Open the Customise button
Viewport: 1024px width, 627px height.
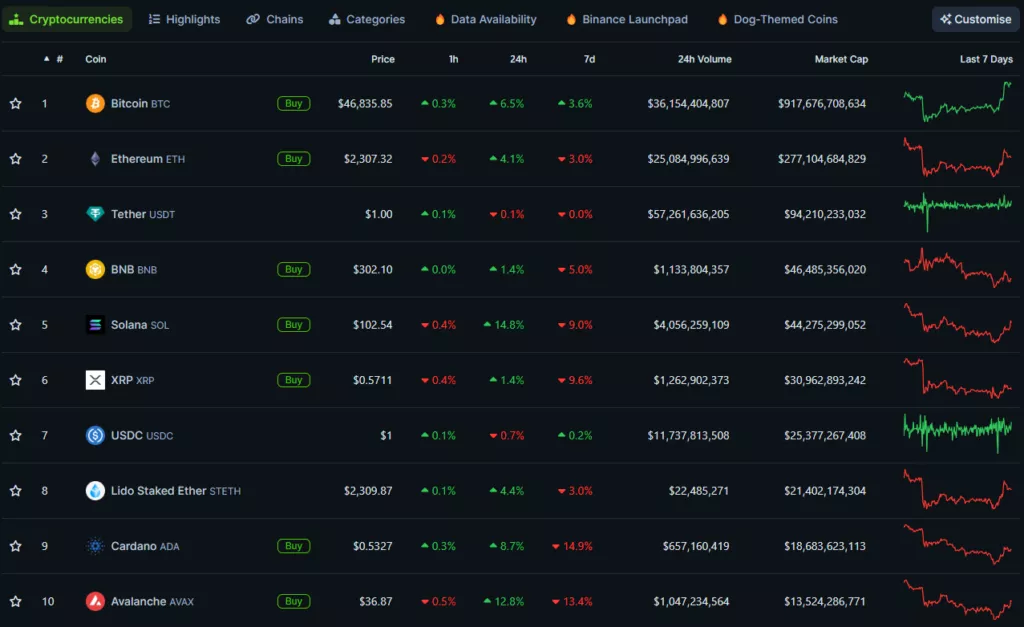point(975,19)
